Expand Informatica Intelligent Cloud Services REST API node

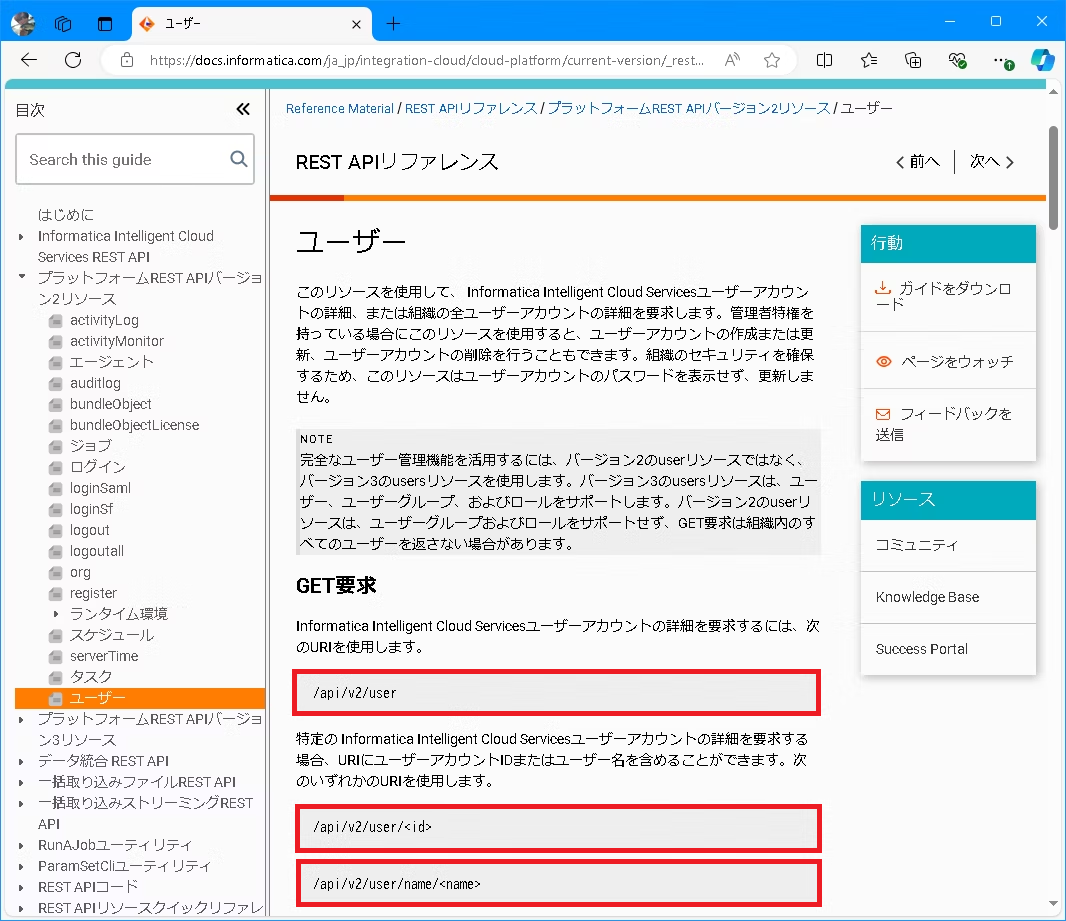click(x=21, y=237)
